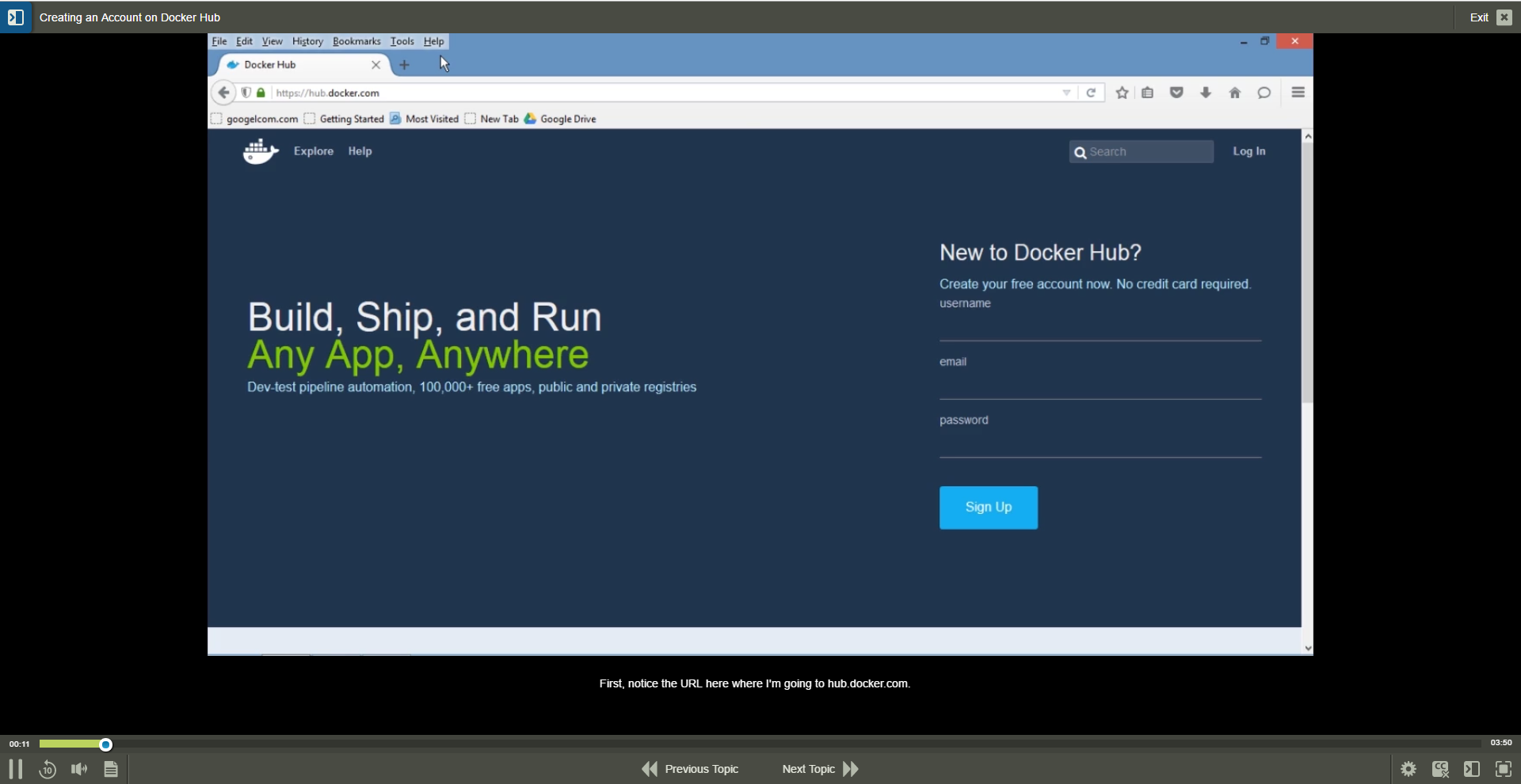Toggle the side panel icon in bottom bar
Screen dimensions: 1521x784
point(1472,769)
